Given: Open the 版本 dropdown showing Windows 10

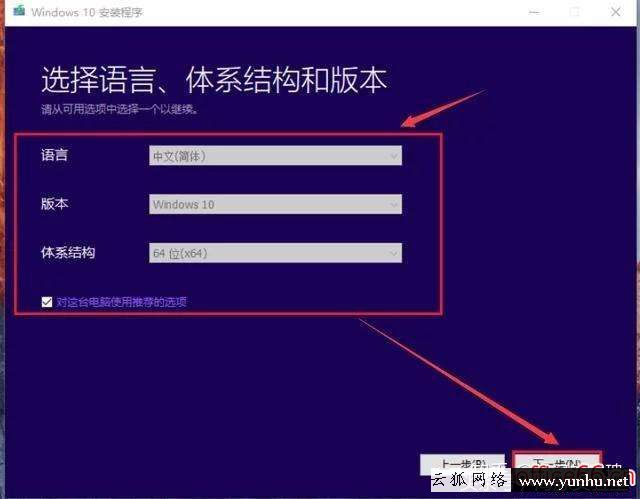Looking at the screenshot, I should [x=275, y=204].
